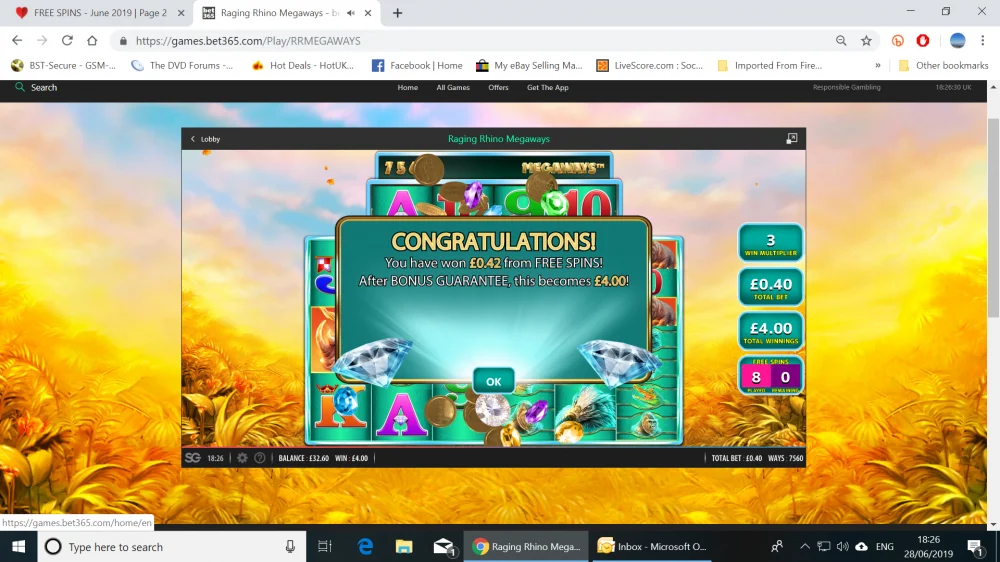Open the Offers menu
Screen dimensions: 1000x562
(x=498, y=87)
